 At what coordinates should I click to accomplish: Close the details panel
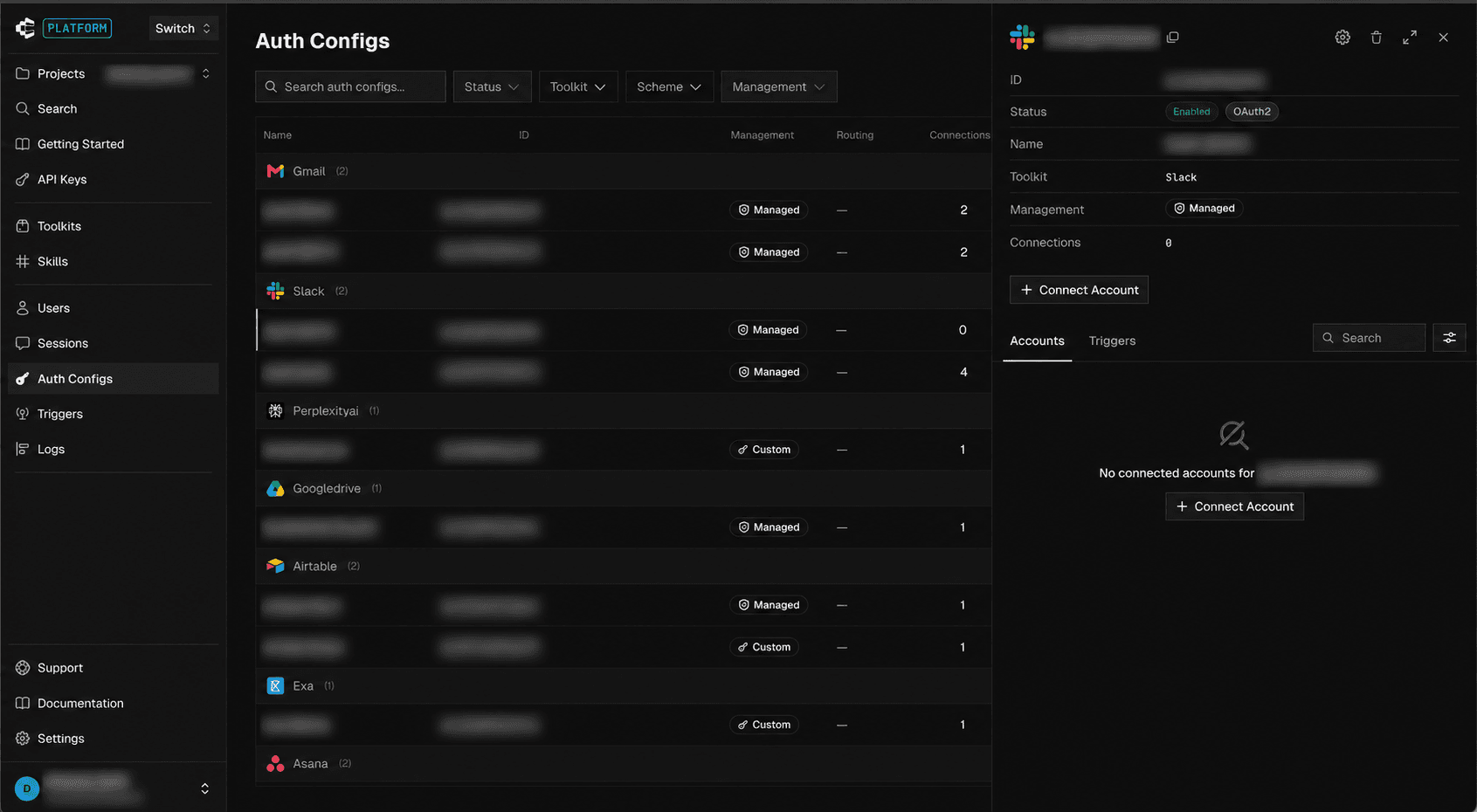[x=1443, y=38]
